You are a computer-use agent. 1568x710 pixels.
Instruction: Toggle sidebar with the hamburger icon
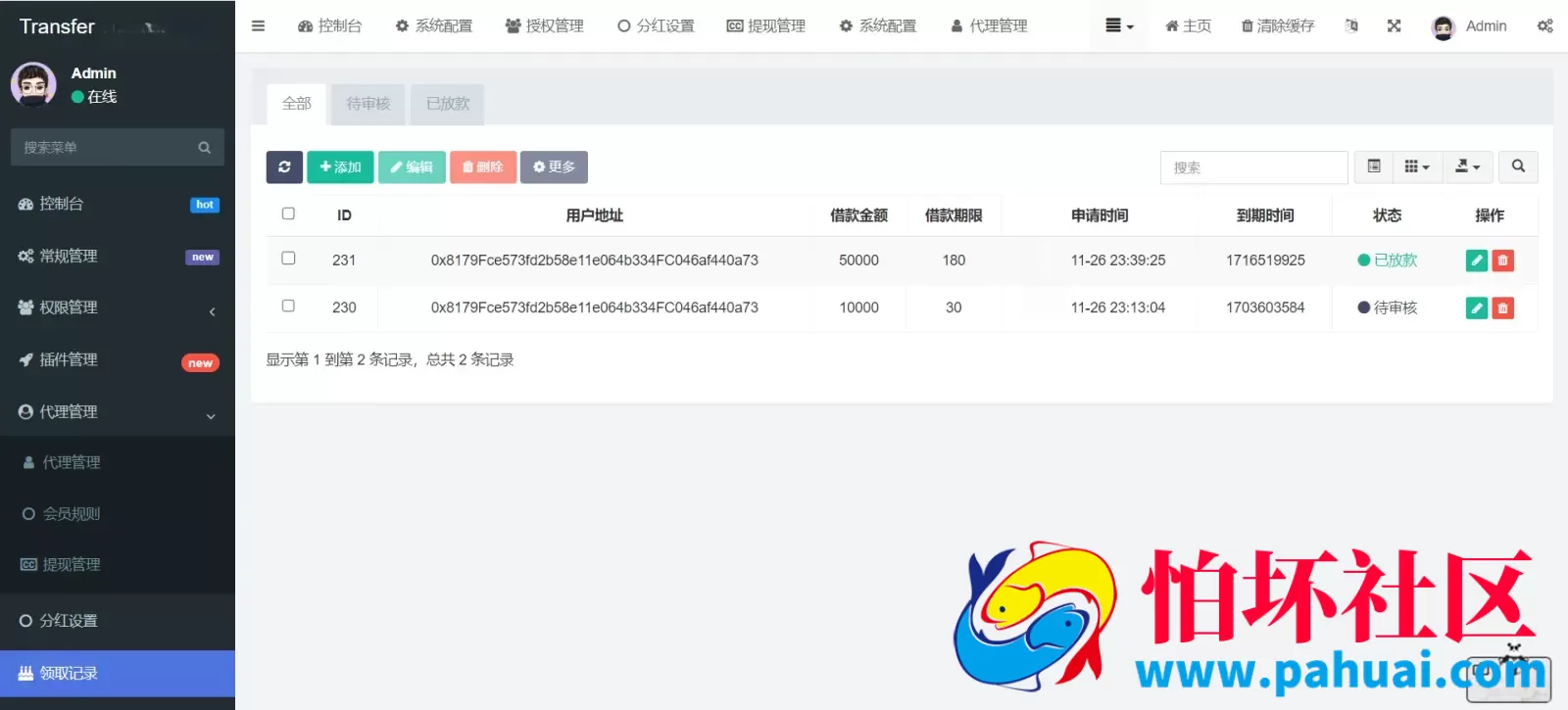point(258,26)
